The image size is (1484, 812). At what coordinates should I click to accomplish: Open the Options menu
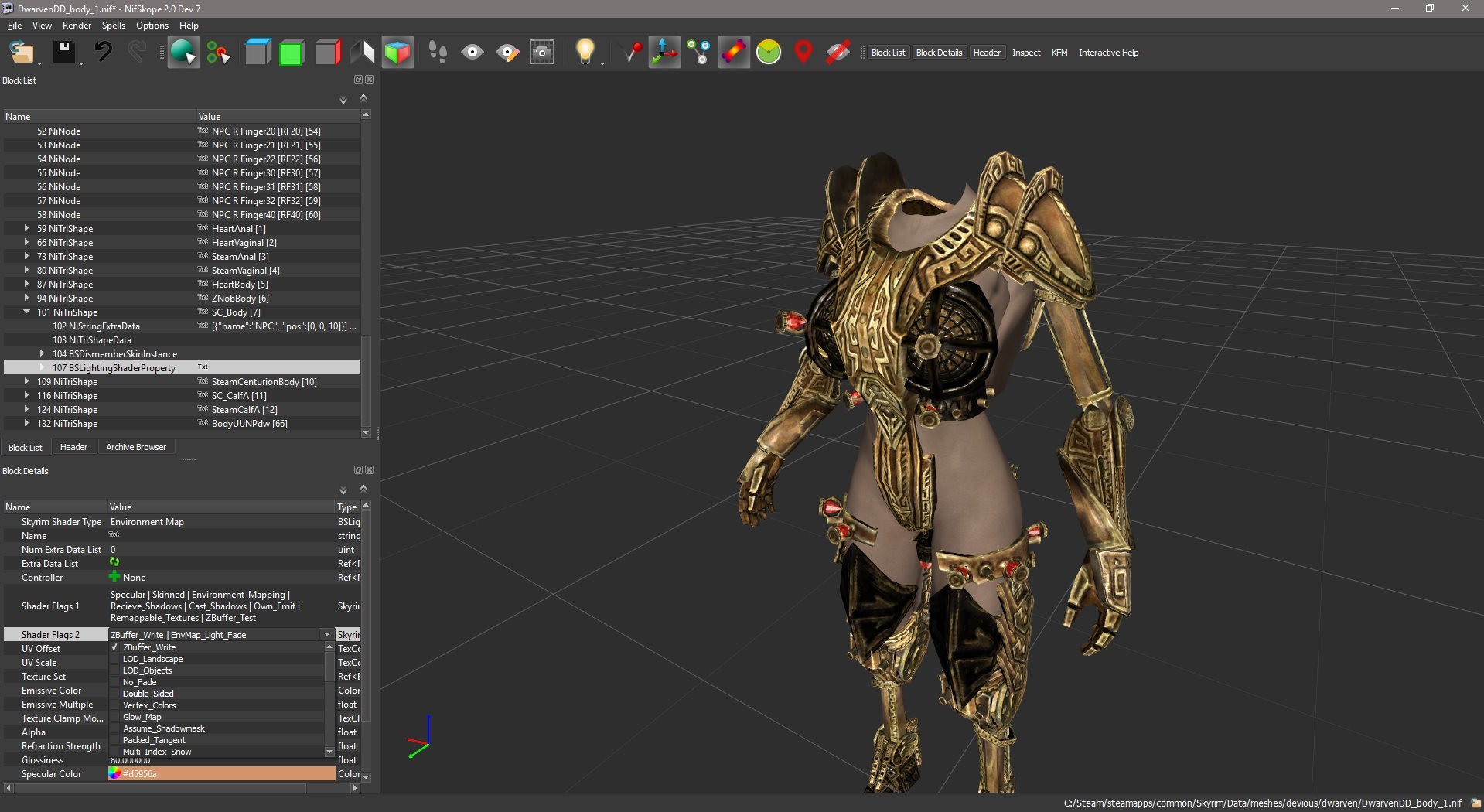pyautogui.click(x=152, y=26)
